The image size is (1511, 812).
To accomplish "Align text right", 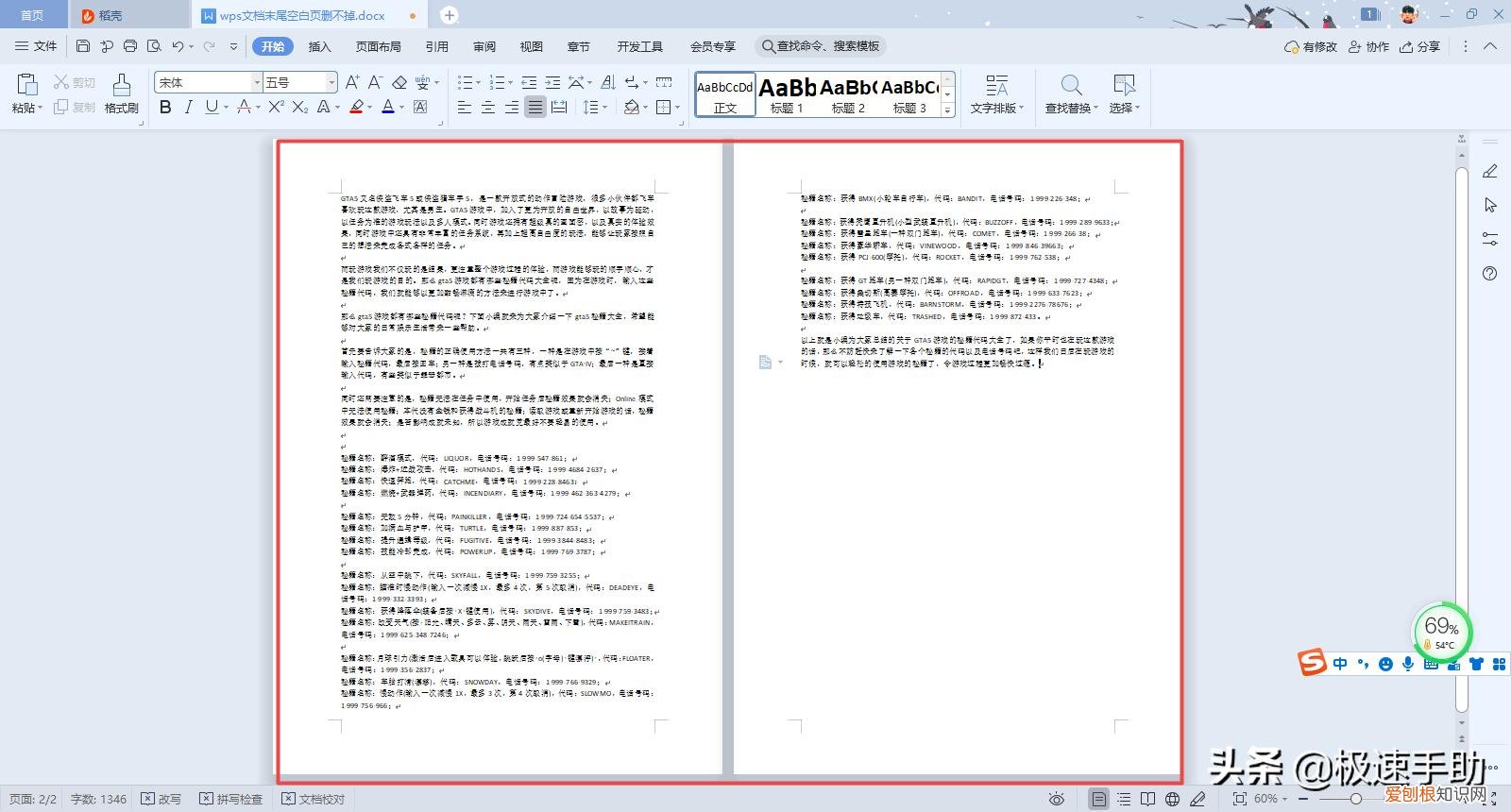I will click(x=511, y=107).
